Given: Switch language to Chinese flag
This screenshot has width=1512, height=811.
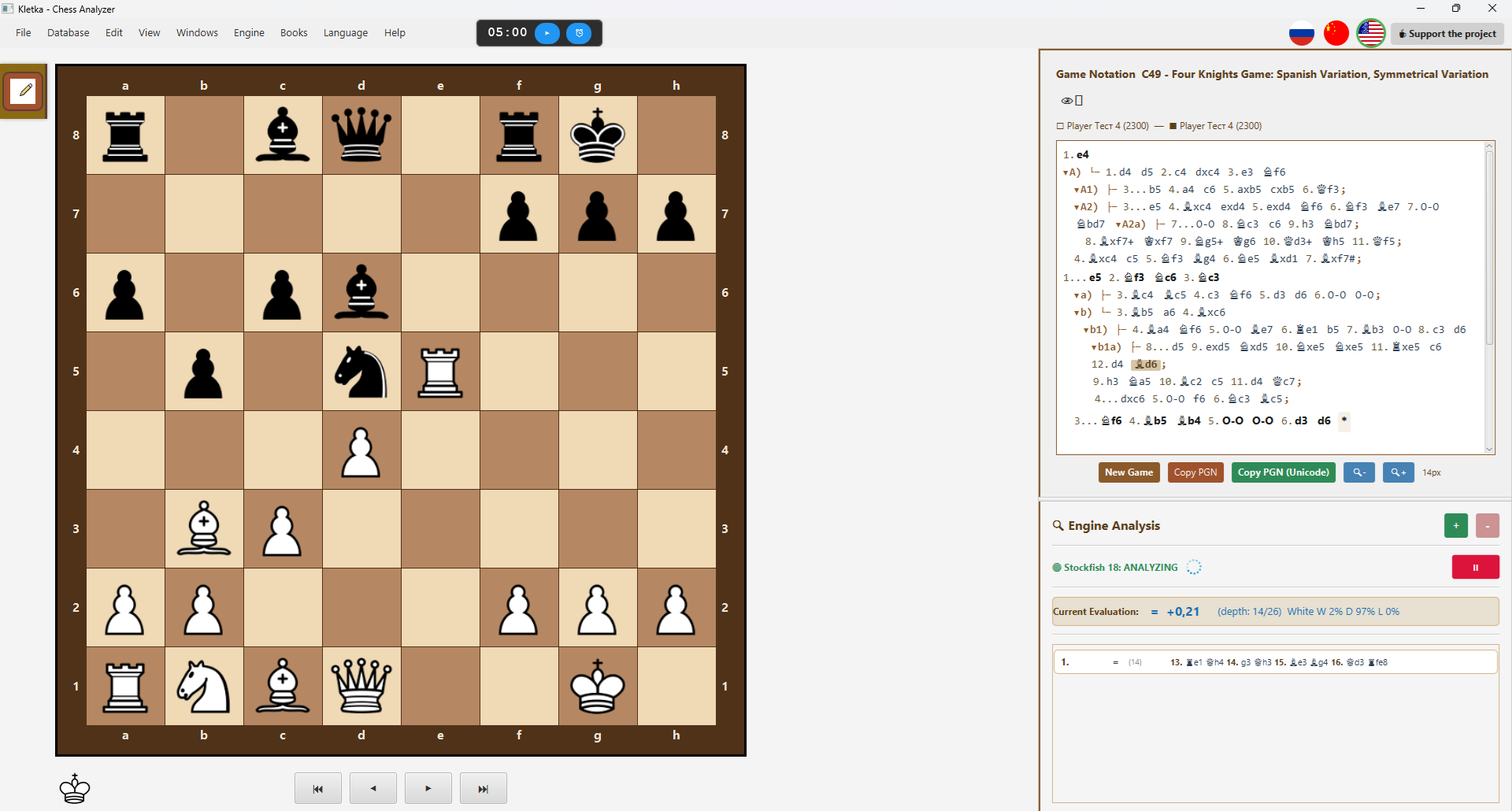Looking at the screenshot, I should click(x=1336, y=33).
